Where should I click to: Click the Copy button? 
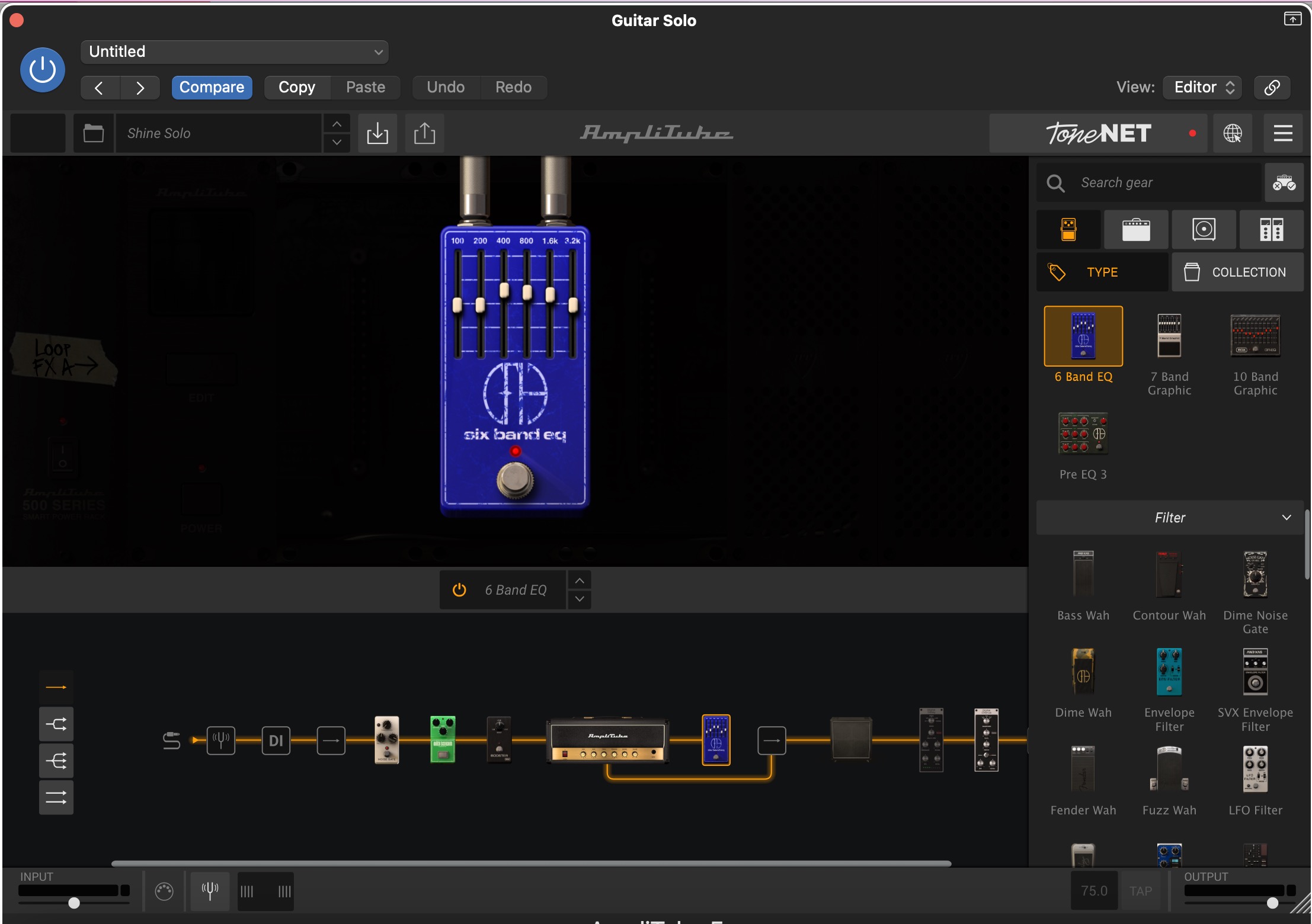point(297,87)
